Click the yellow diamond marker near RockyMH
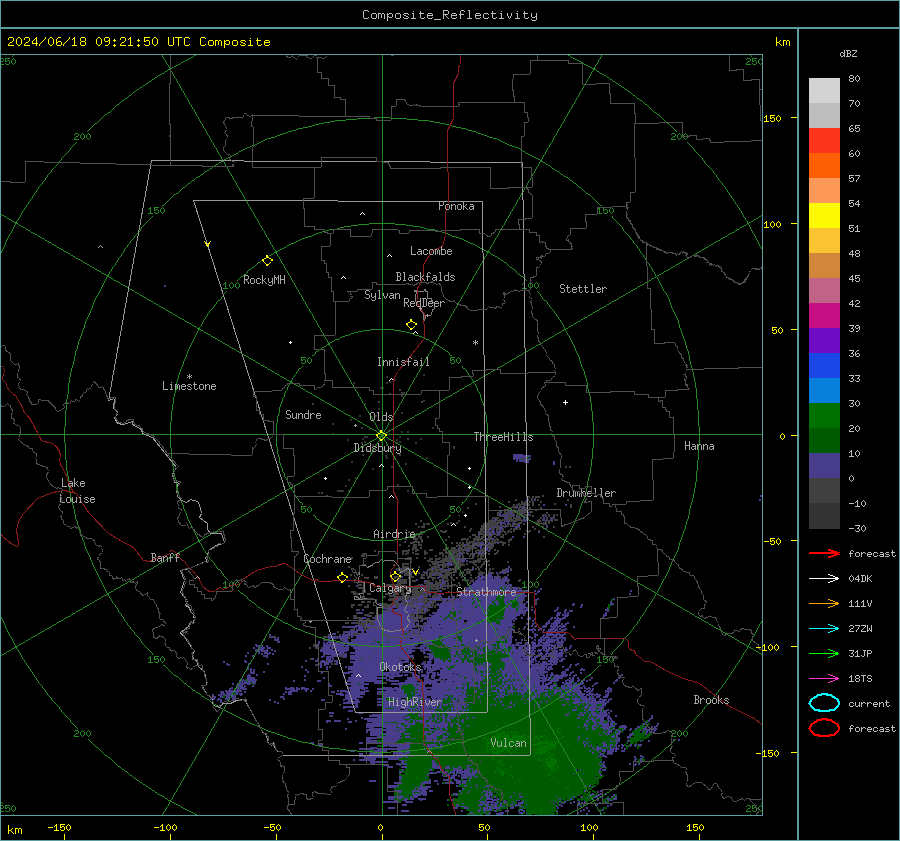 (x=267, y=261)
